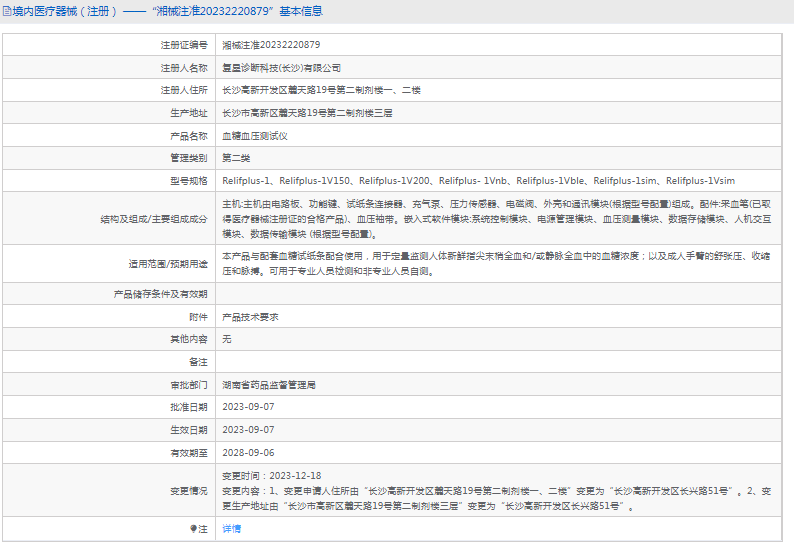Select the model list starting Relifplus-1

tap(479, 181)
